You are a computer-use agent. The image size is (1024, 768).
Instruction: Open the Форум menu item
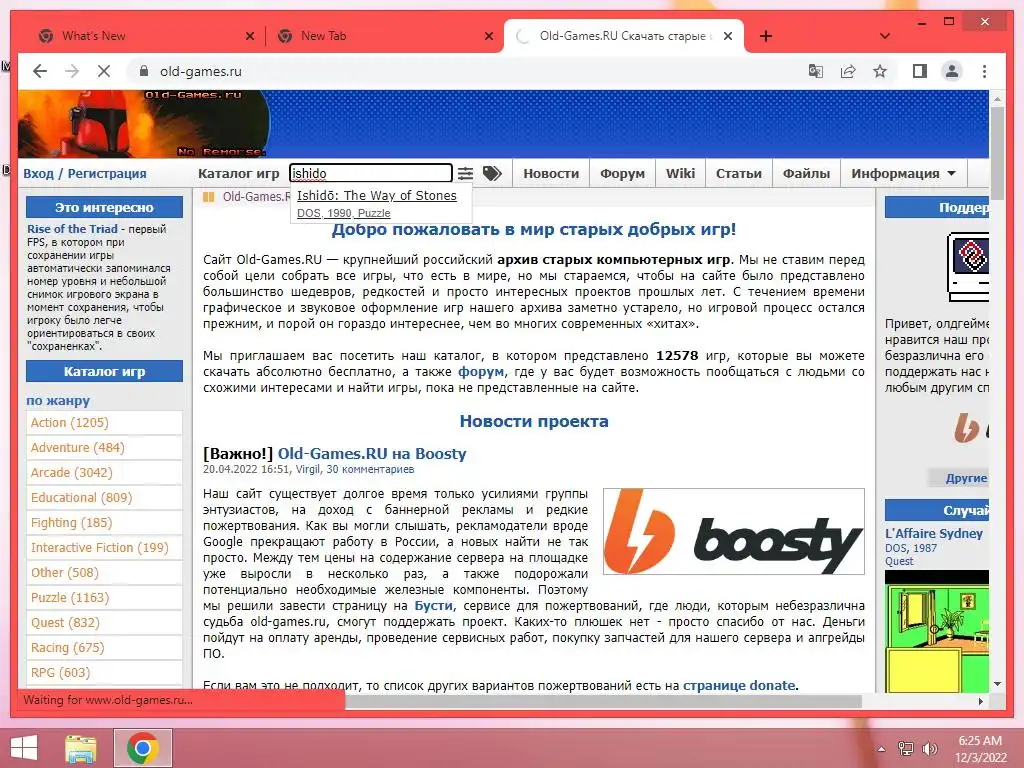pyautogui.click(x=622, y=174)
